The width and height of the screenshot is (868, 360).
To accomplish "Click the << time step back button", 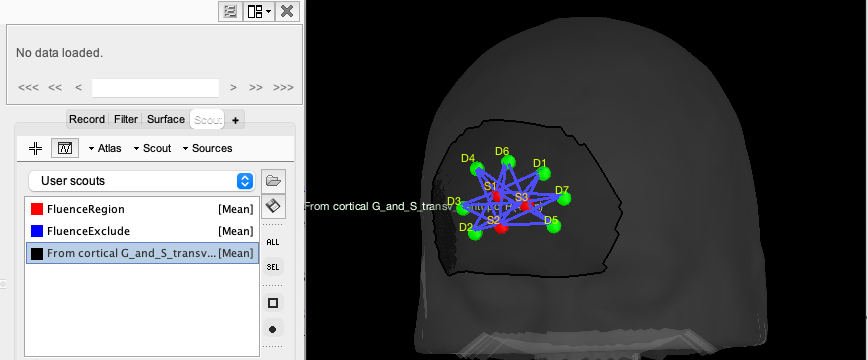I will tap(55, 88).
